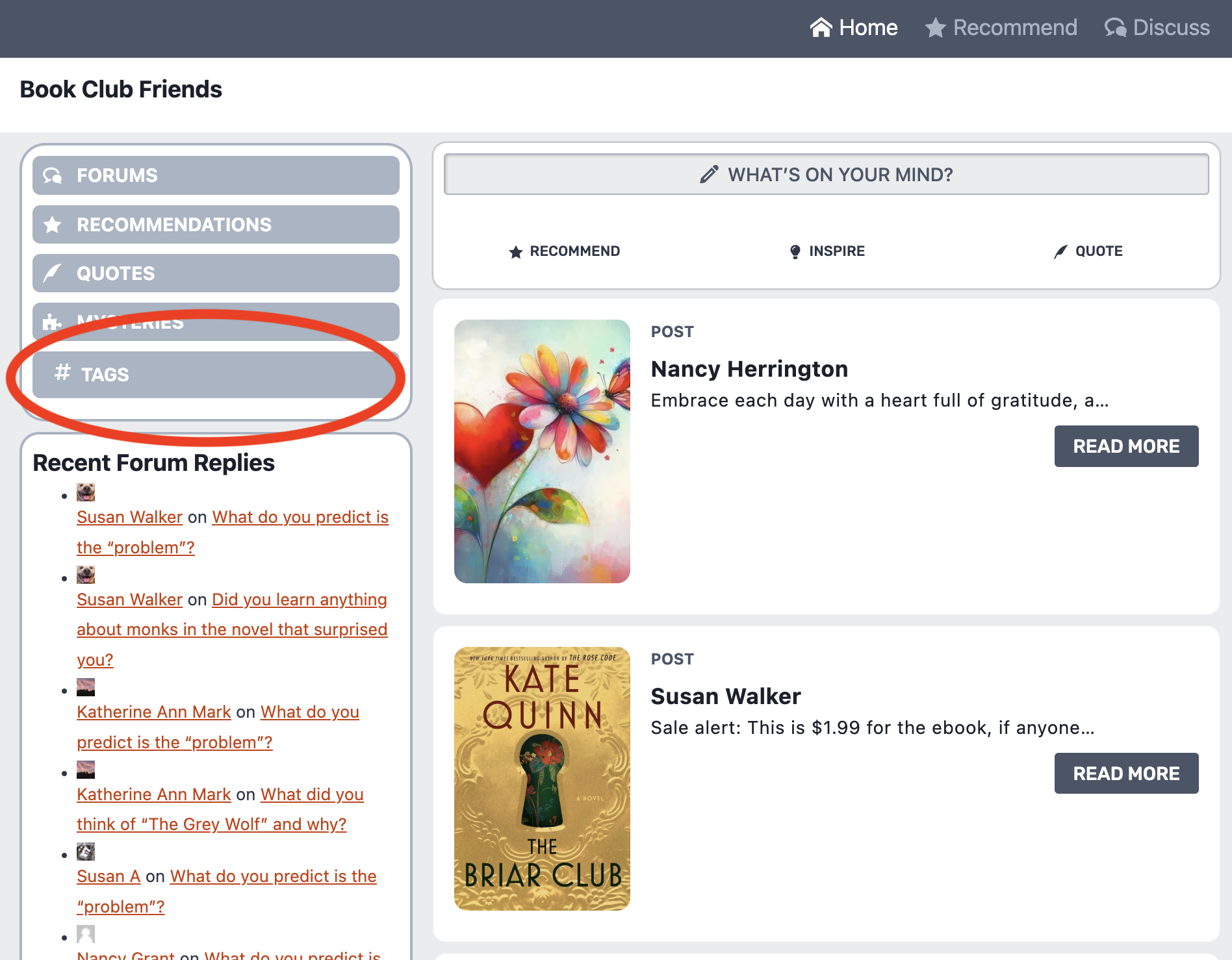This screenshot has height=960, width=1232.
Task: Open Katherine Ann Mark link on Grey Wolf reply
Action: pos(154,794)
